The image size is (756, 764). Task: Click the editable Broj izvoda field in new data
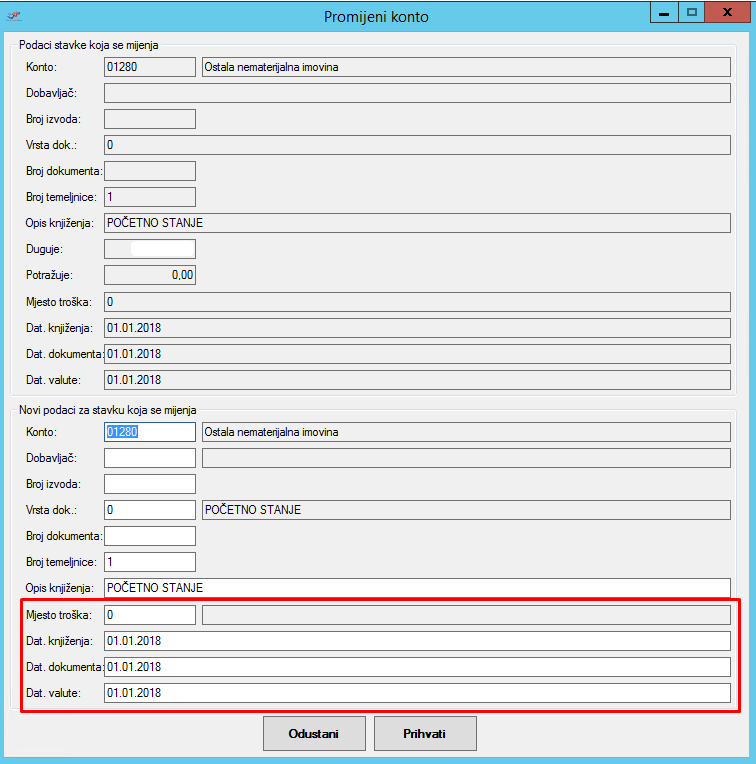click(x=149, y=484)
